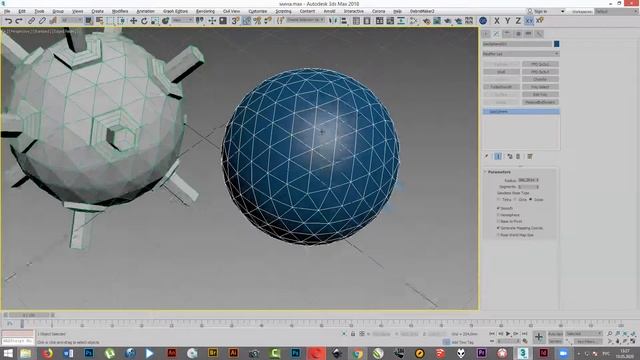Toggle the 3D Snaps button
The width and height of the screenshot is (640, 360).
[236, 21]
